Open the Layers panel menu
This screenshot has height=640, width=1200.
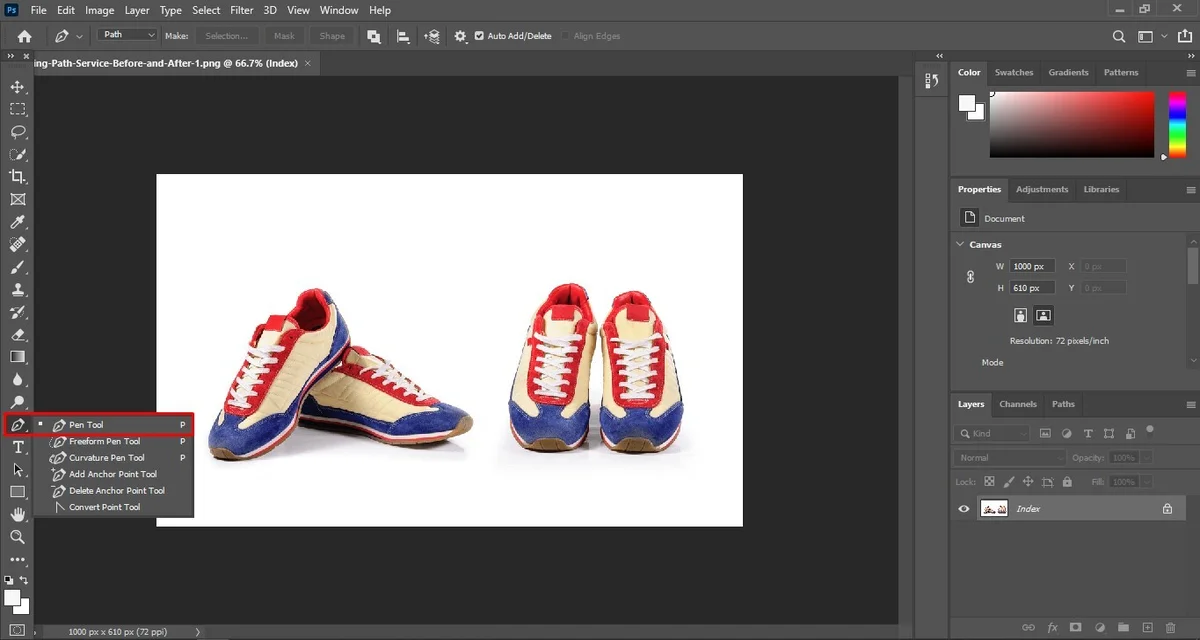click(x=1190, y=404)
